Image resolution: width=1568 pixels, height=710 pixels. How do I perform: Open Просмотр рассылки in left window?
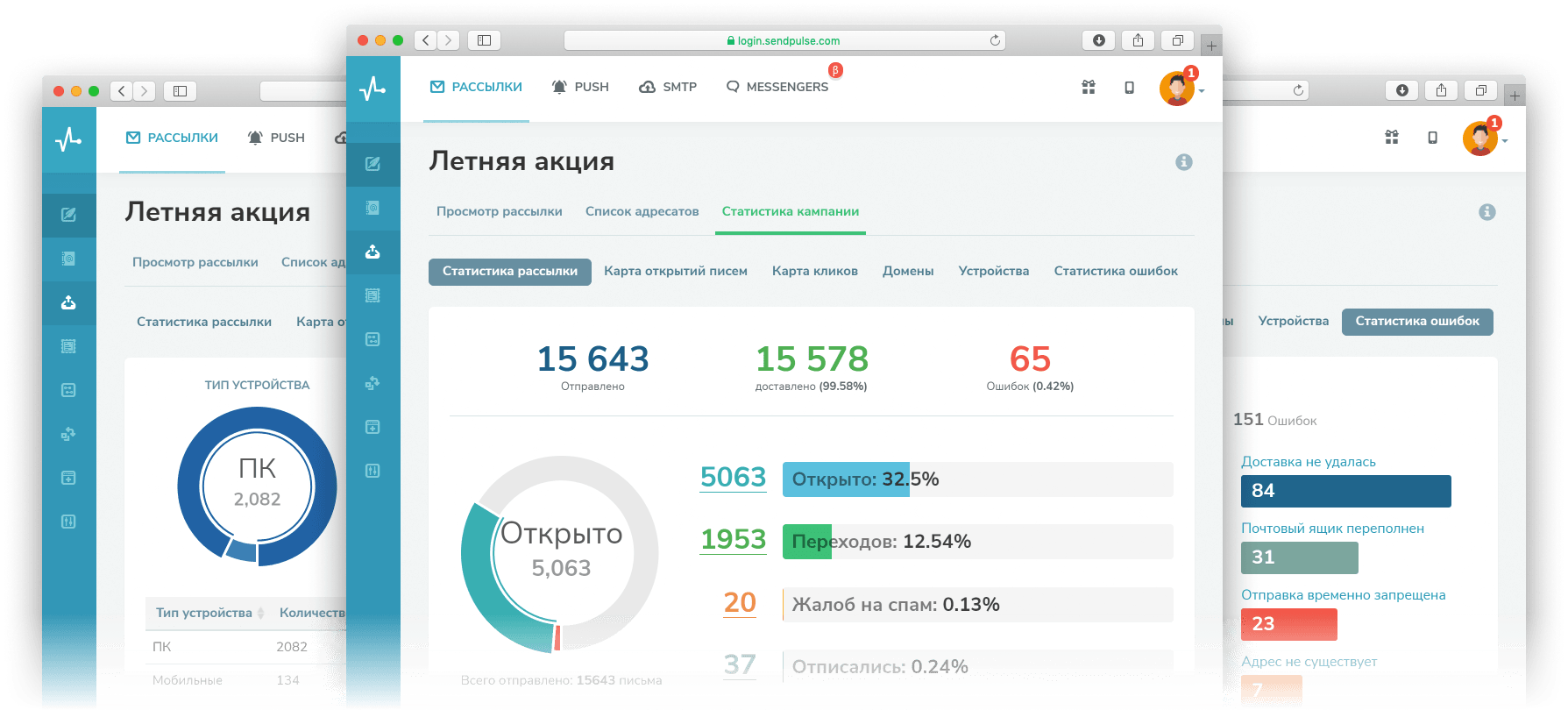pyautogui.click(x=195, y=262)
